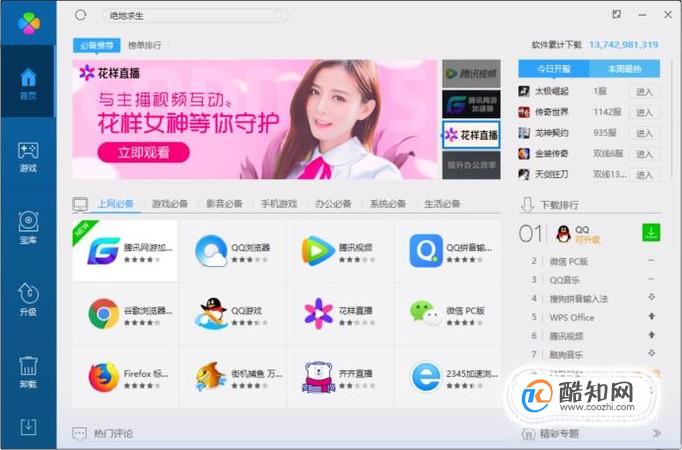Open the 卸载 (Uninstall) trash icon
This screenshot has width=682, height=450.
[x=27, y=369]
